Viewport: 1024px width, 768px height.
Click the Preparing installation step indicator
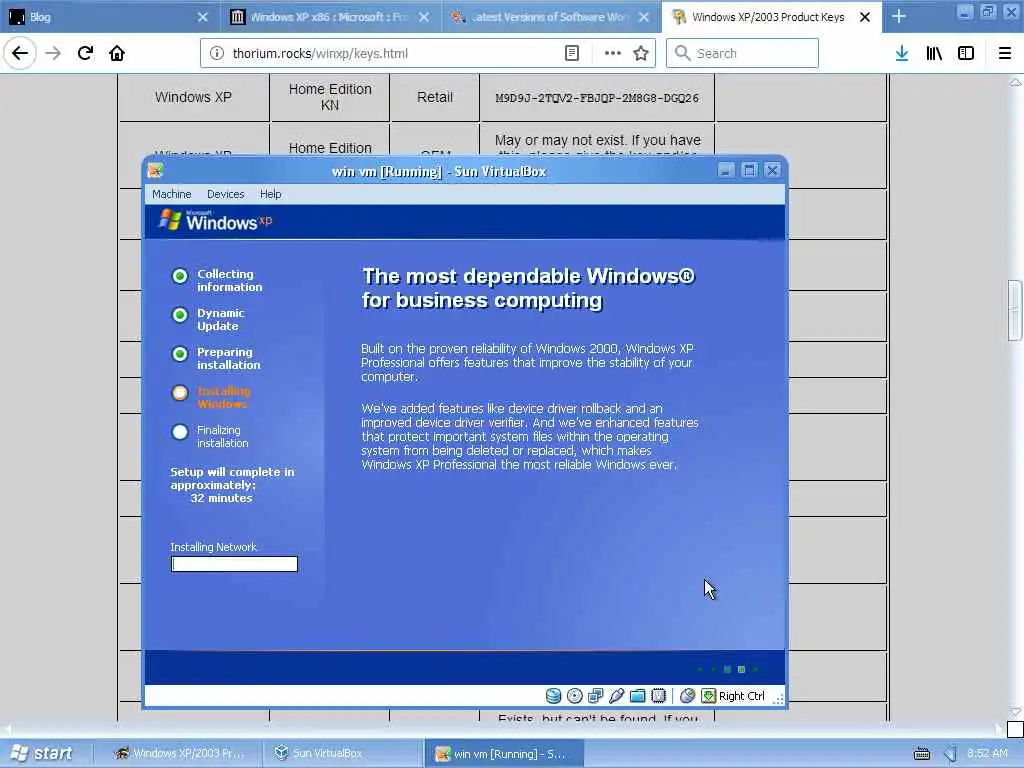[x=180, y=354]
